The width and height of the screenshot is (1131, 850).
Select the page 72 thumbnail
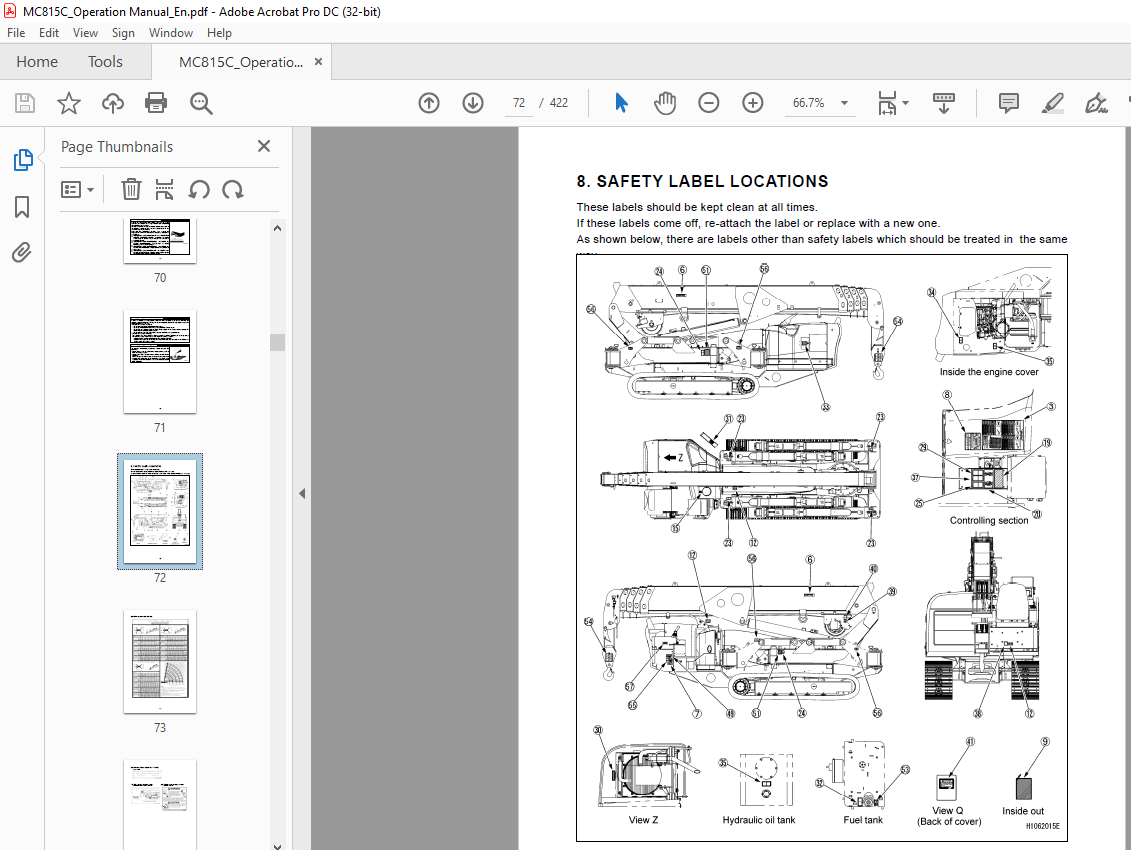[x=160, y=512]
